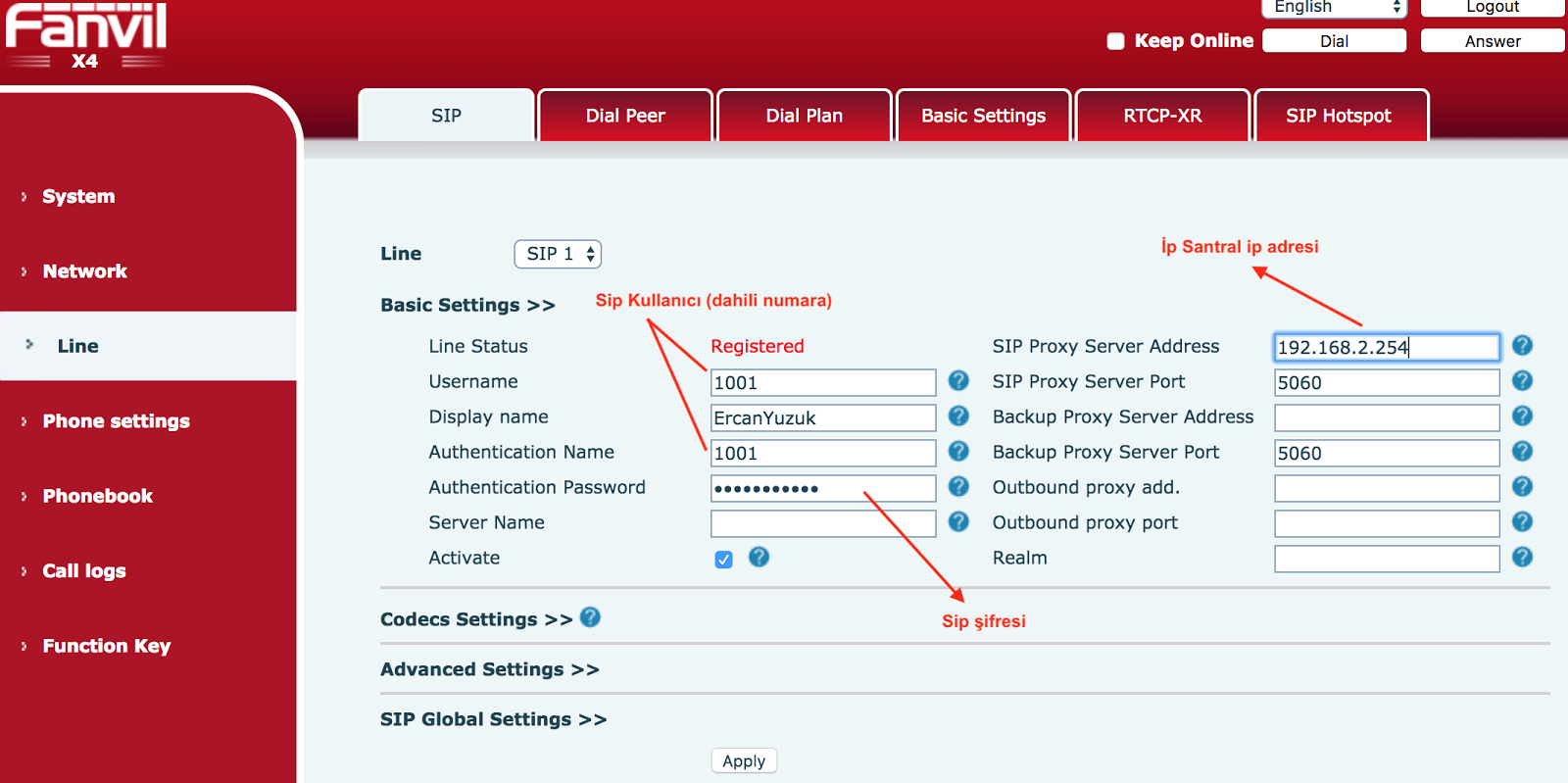
Task: Click the empty Server Name field
Action: coord(823,523)
